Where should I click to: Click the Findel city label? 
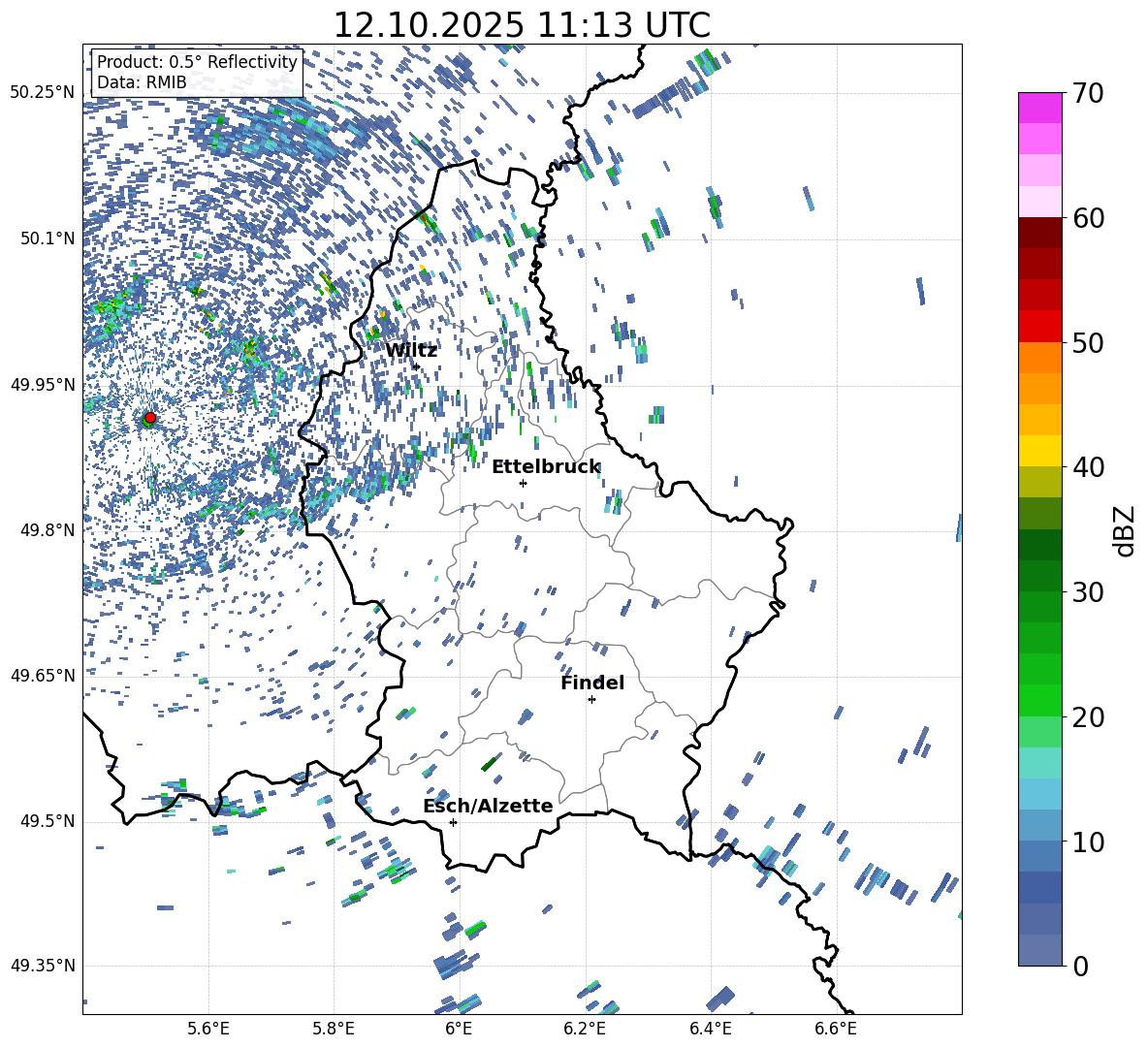pyautogui.click(x=592, y=683)
